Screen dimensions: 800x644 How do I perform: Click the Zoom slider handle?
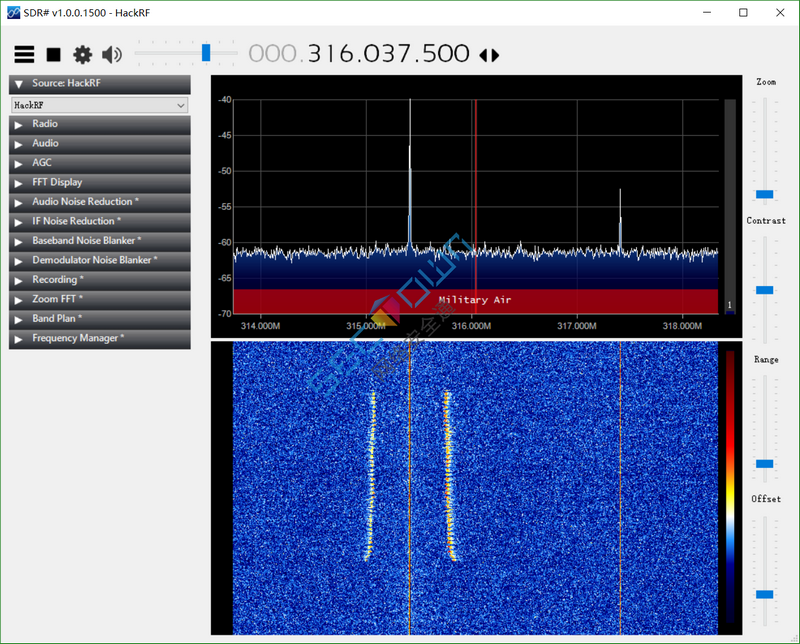point(764,194)
